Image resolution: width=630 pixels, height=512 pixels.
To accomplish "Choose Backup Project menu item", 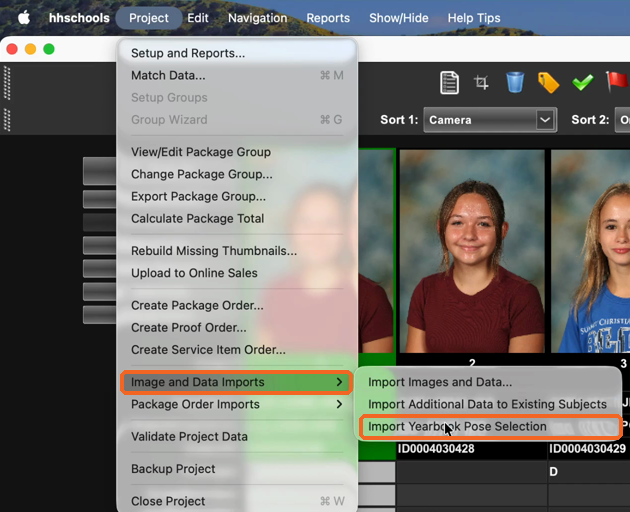I will (237, 469).
